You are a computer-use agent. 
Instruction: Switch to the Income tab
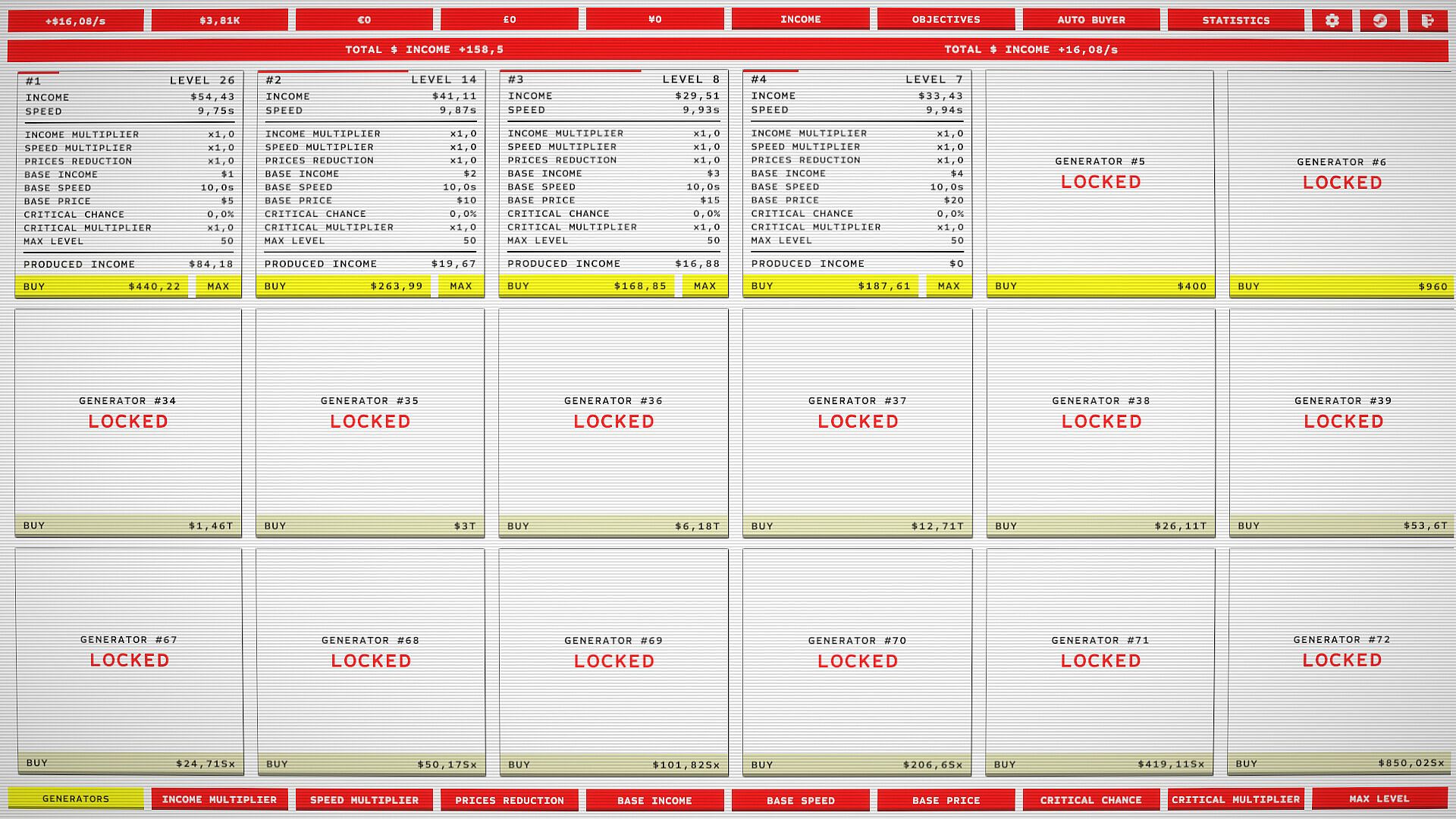[800, 20]
